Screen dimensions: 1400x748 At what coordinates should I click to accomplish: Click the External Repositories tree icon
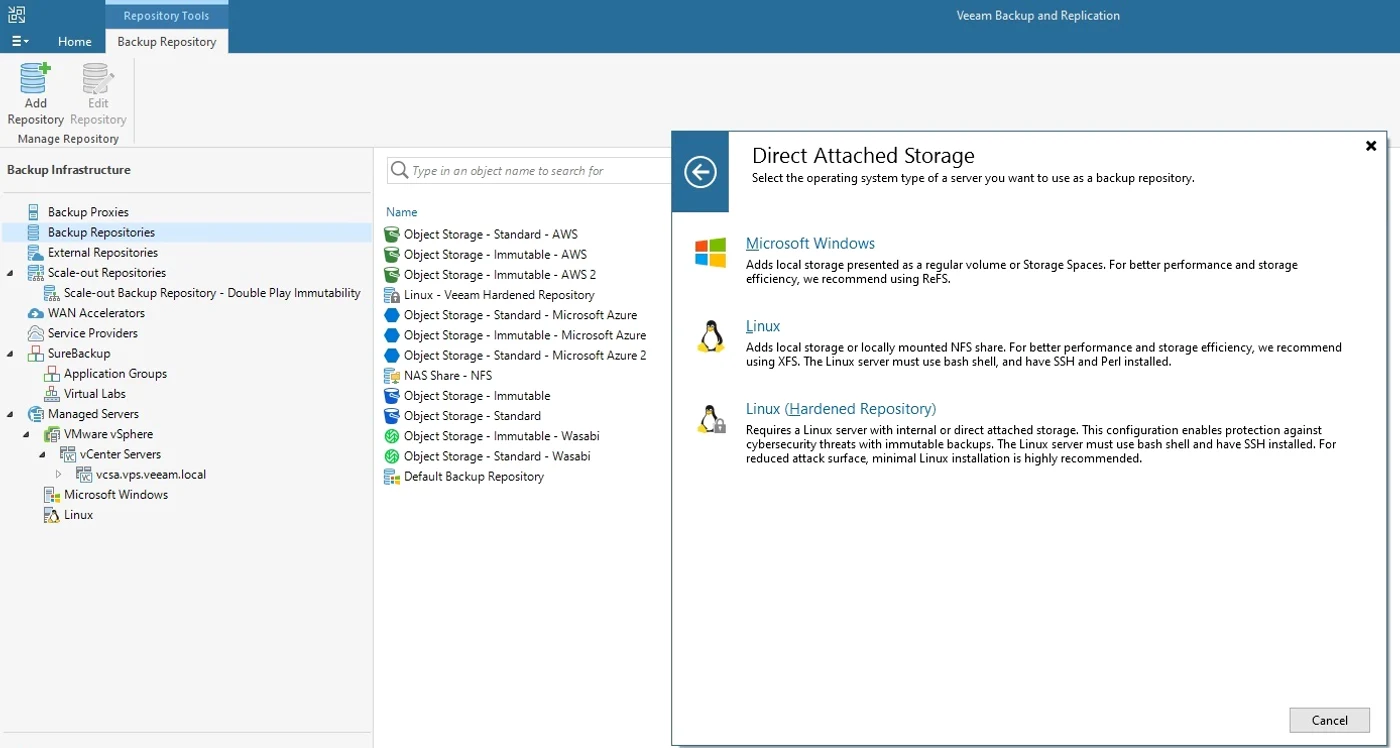(35, 252)
